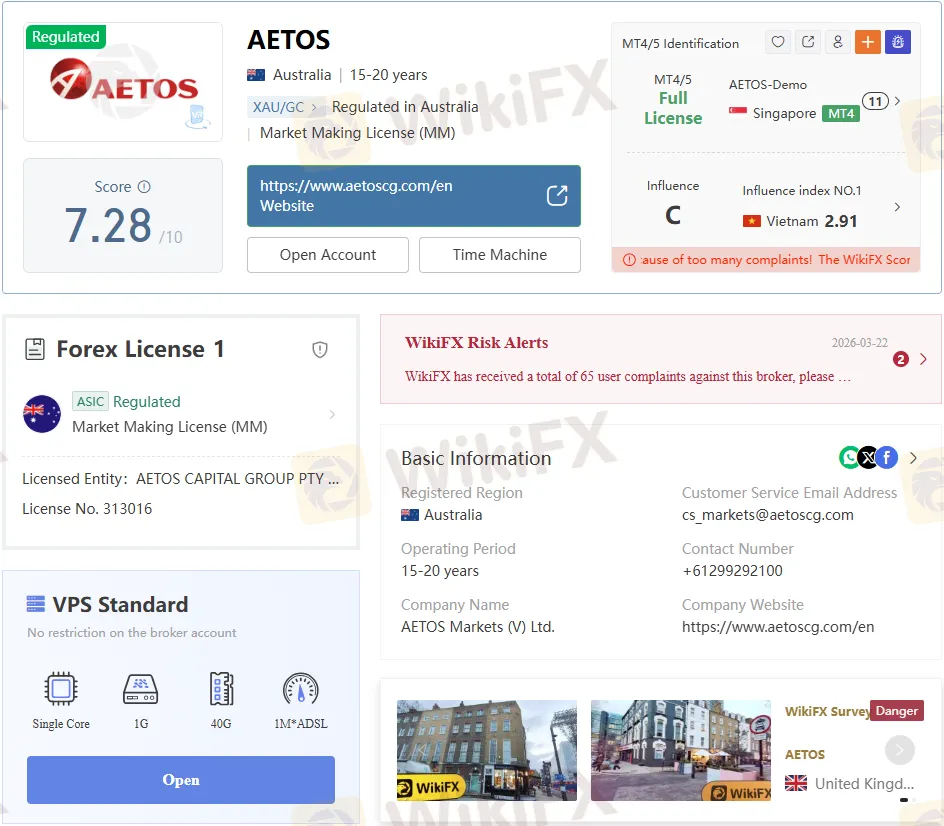Viewport: 944px width, 826px height.
Task: Click the share icon beside the heart
Action: 808,42
